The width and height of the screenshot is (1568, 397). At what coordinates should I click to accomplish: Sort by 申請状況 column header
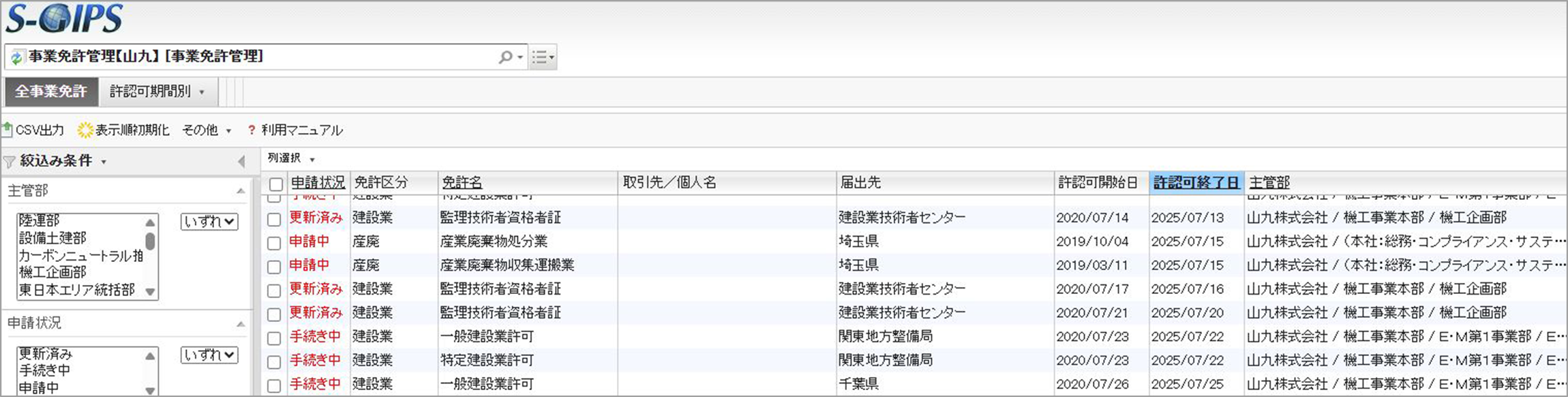coord(318,183)
